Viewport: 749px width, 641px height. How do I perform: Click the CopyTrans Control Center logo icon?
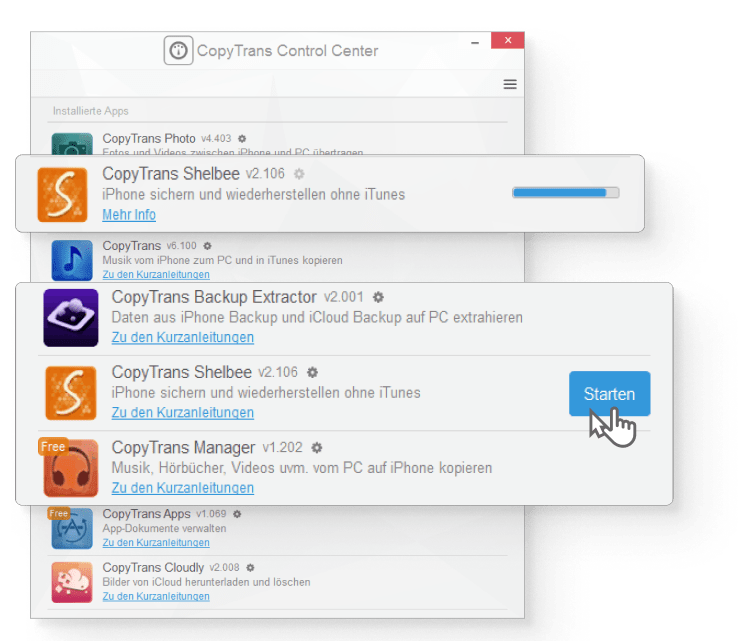click(x=178, y=50)
